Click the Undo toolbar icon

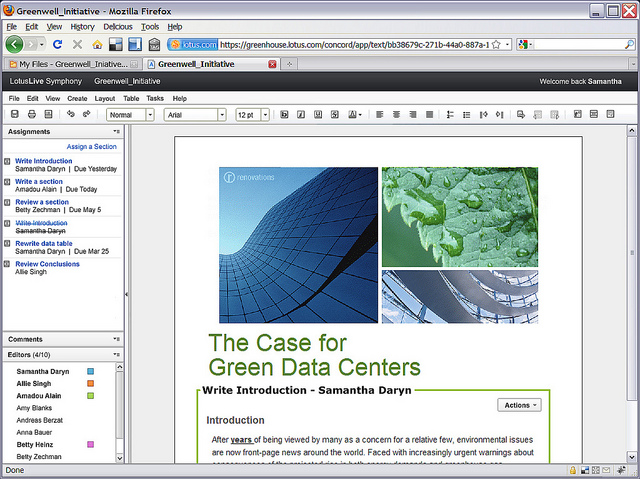(71, 114)
